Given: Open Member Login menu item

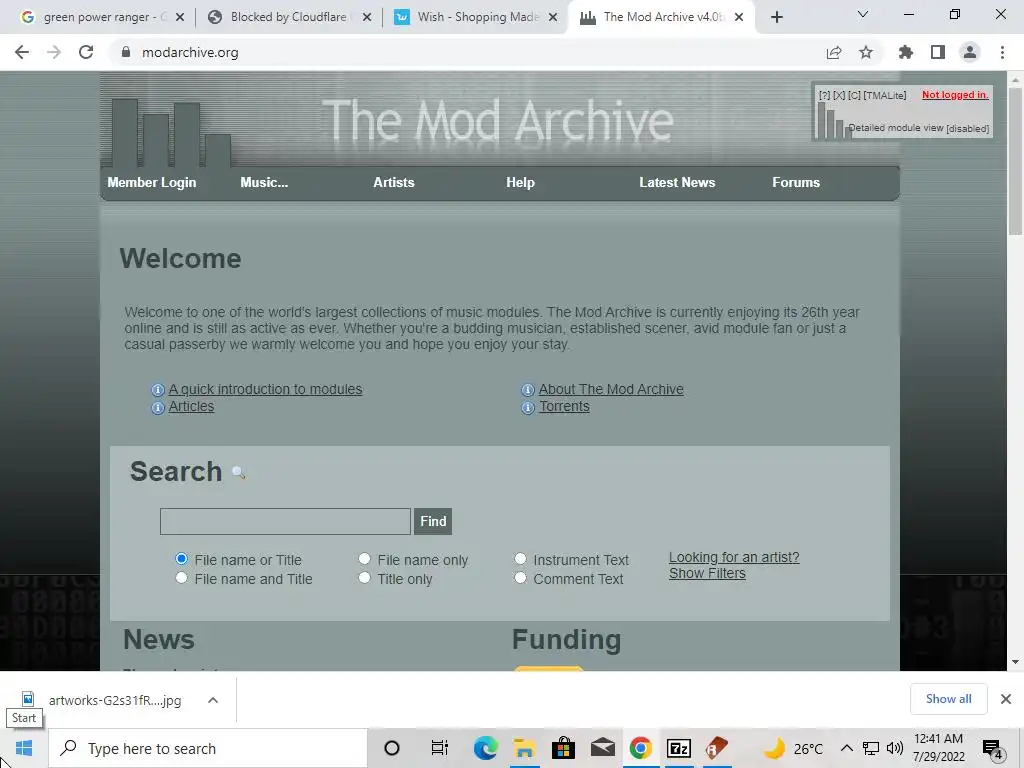Looking at the screenshot, I should pos(152,183).
